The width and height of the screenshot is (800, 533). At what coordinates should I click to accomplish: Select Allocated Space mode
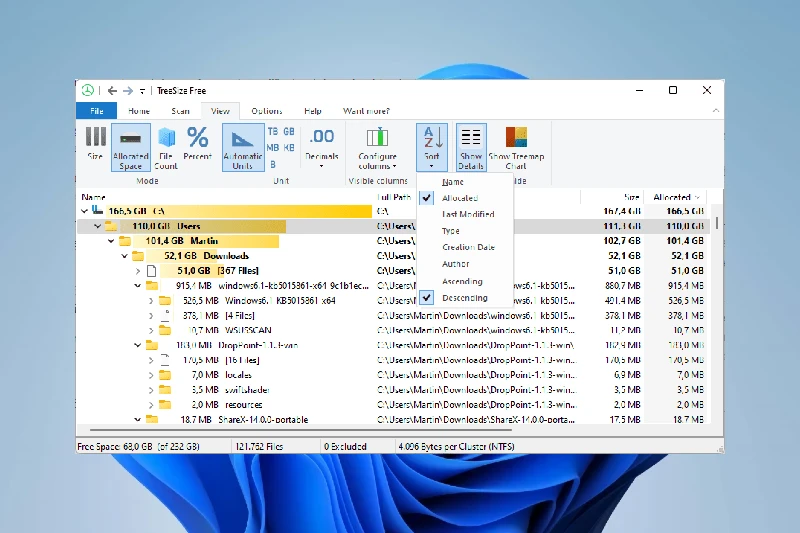tap(131, 147)
